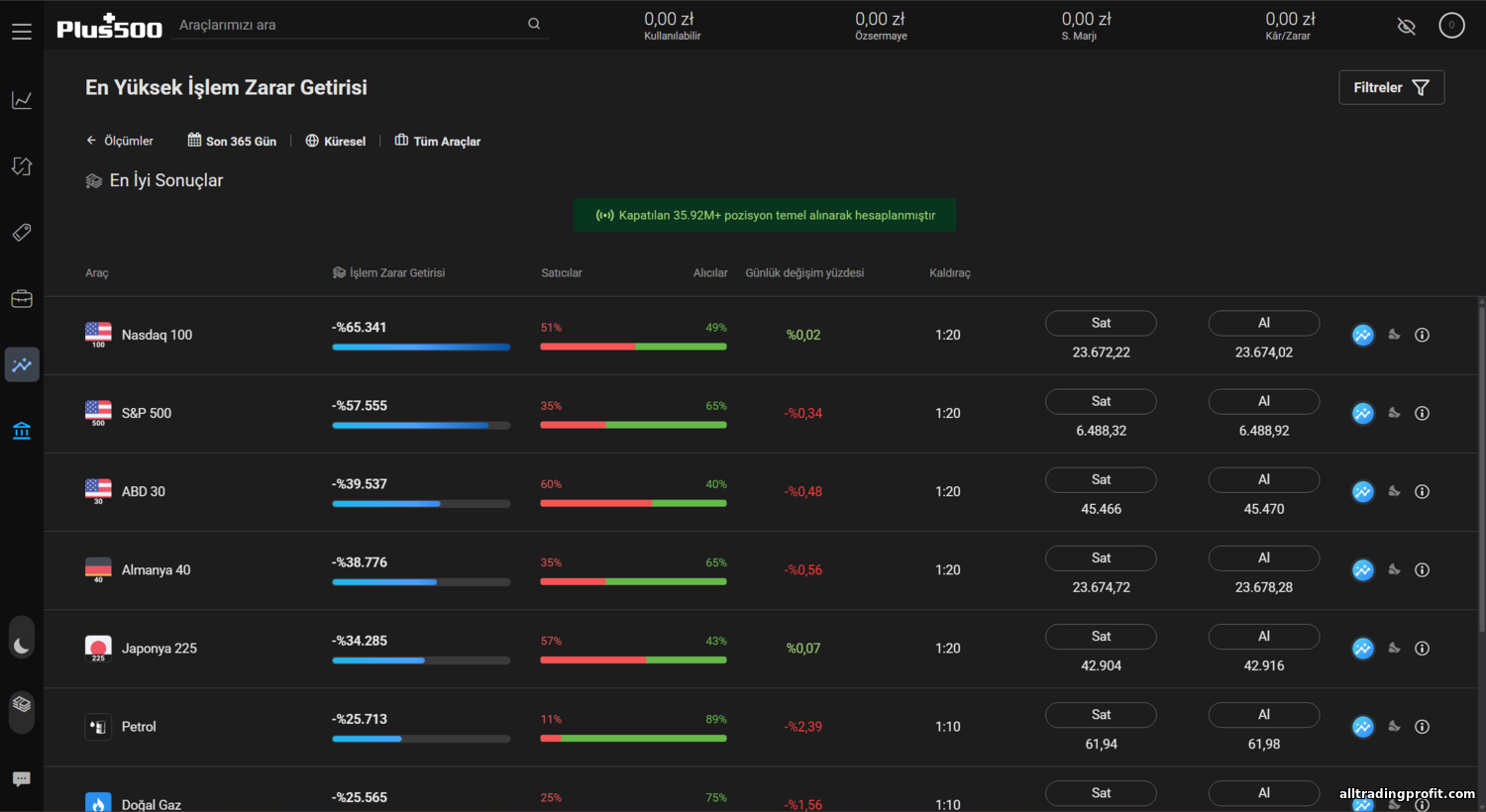Open the chat support icon
The width and height of the screenshot is (1486, 812).
click(22, 779)
